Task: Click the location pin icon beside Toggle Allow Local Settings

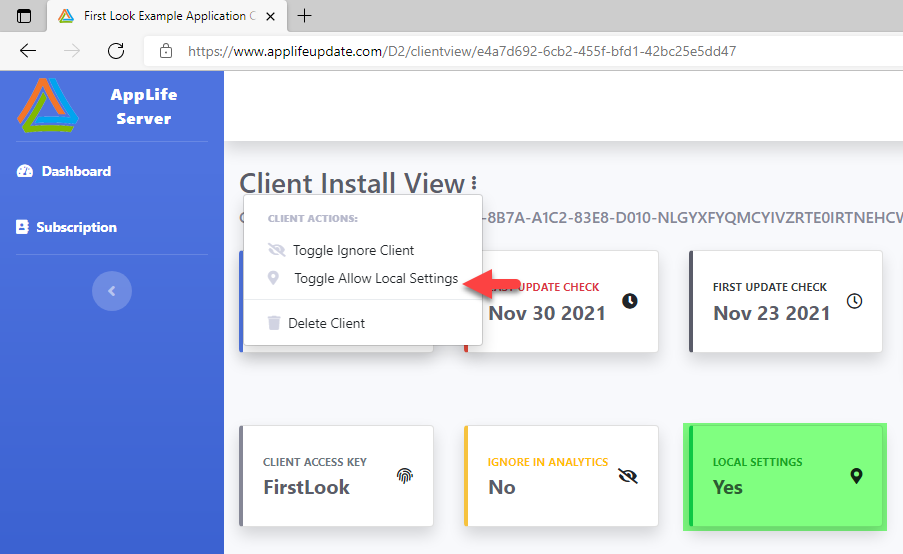Action: 274,278
